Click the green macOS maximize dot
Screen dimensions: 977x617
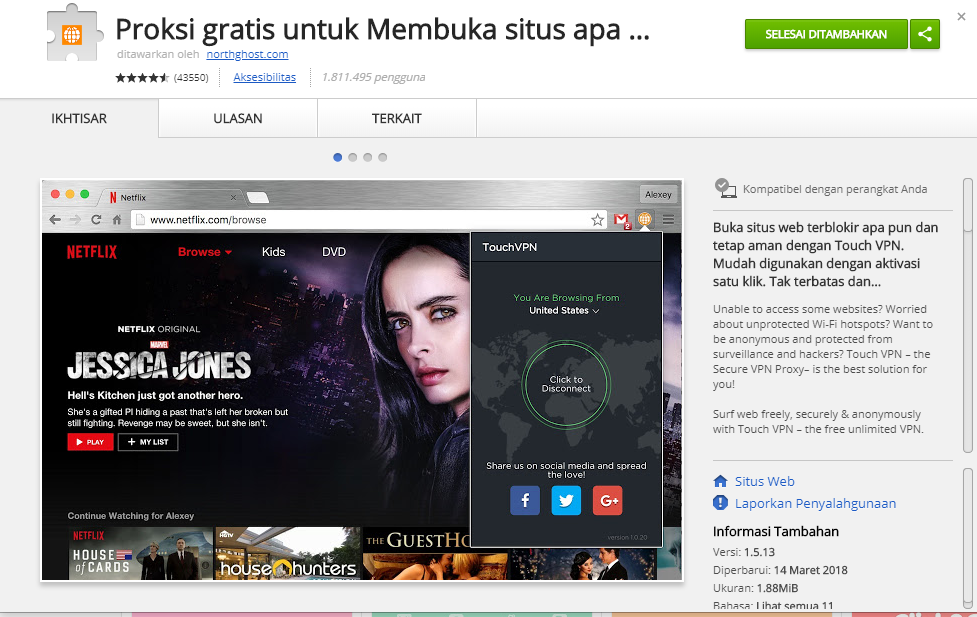[85, 194]
